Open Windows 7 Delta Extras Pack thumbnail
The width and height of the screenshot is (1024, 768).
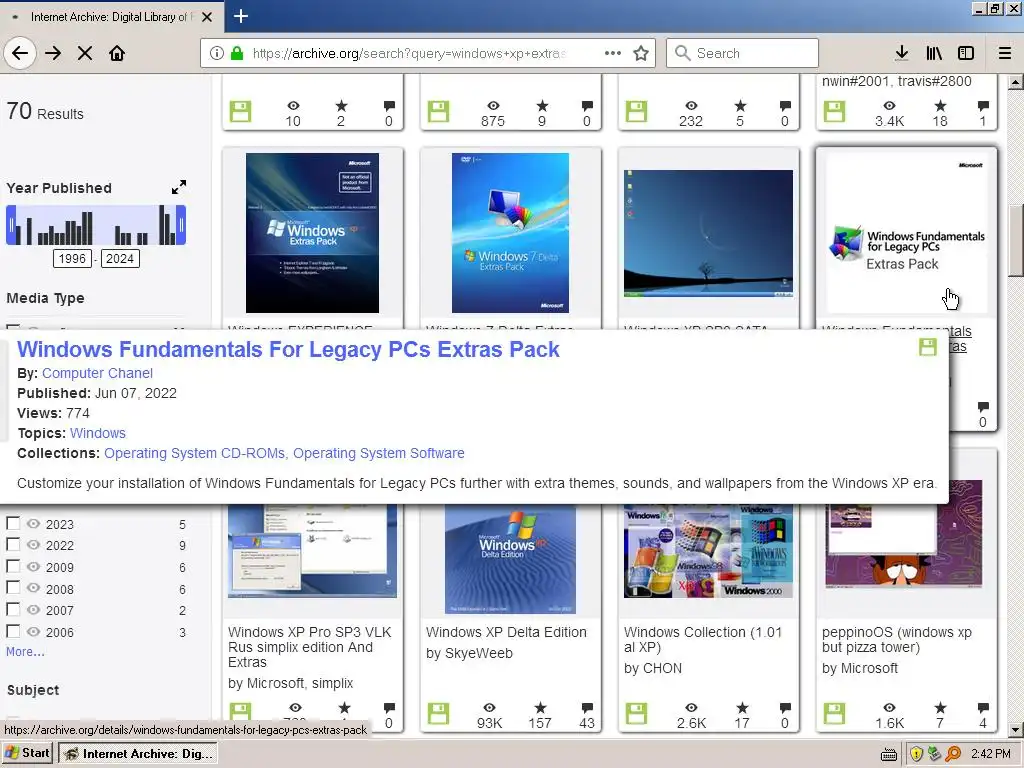point(510,233)
